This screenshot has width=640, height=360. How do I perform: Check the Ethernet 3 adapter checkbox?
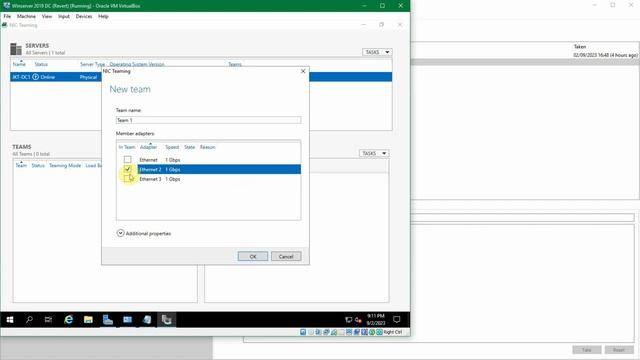click(127, 178)
